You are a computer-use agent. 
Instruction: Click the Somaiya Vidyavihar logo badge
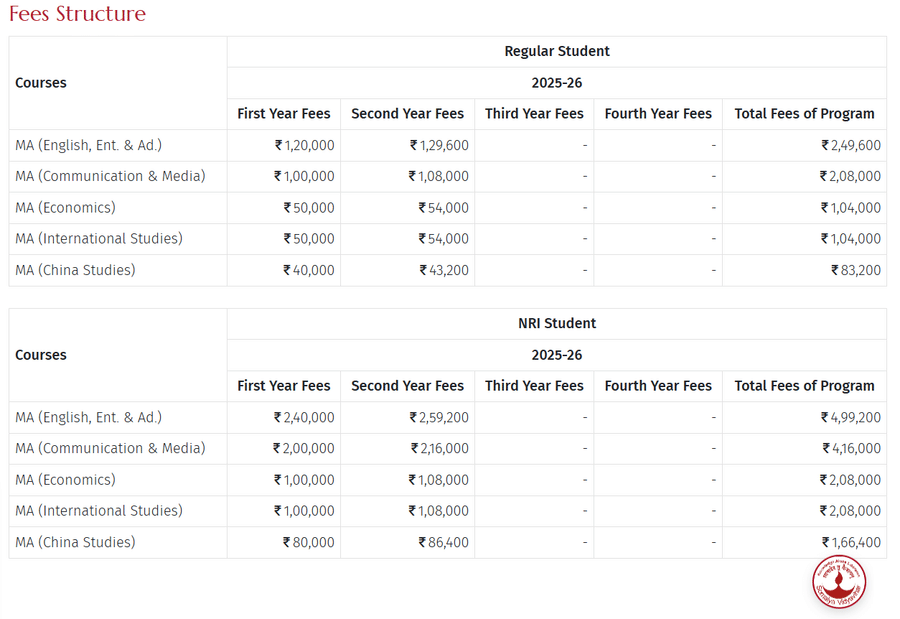pyautogui.click(x=838, y=582)
